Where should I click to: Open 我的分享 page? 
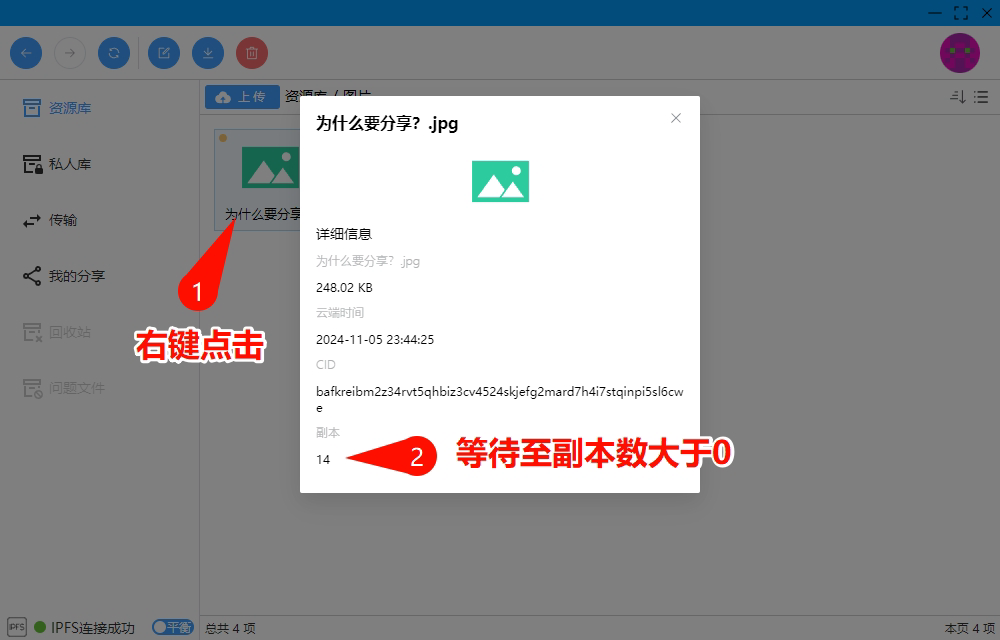64,276
